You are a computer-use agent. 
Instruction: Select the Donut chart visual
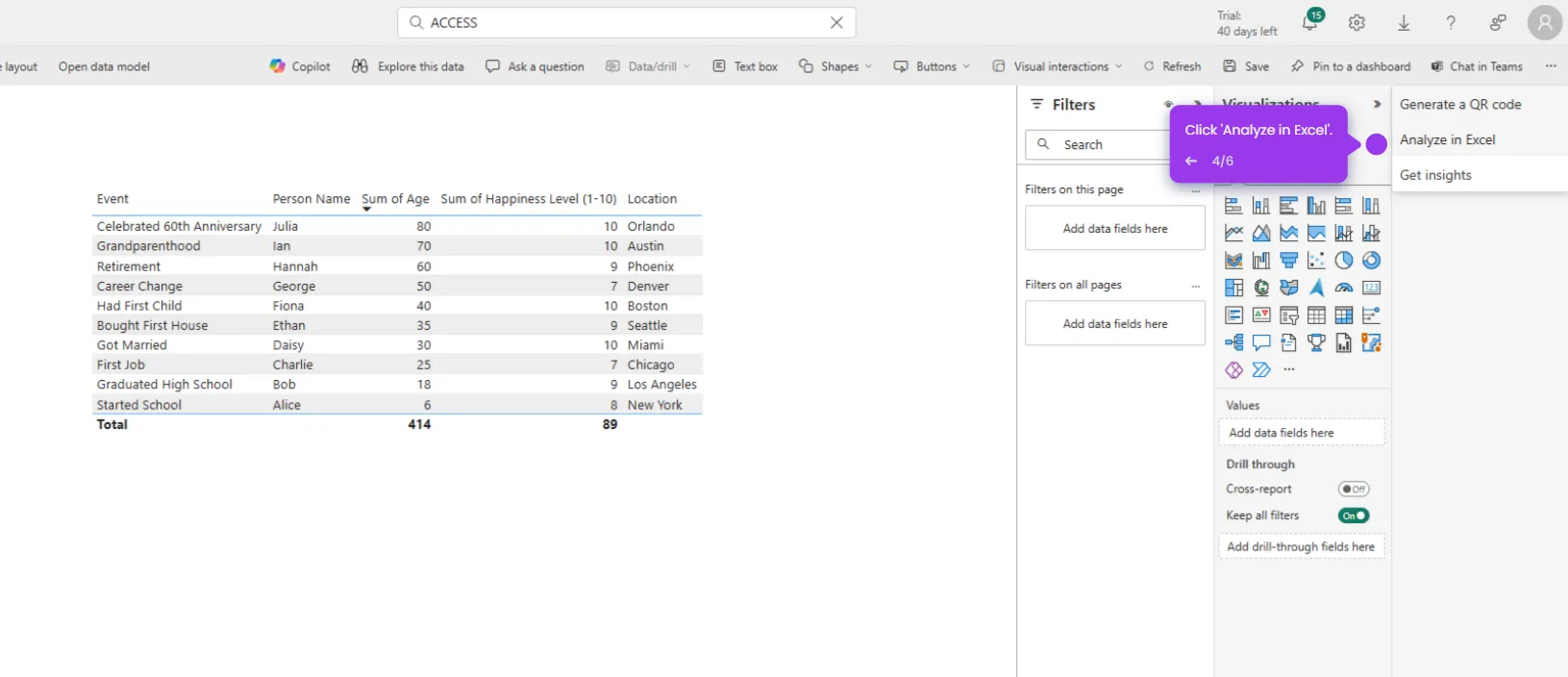(1372, 261)
